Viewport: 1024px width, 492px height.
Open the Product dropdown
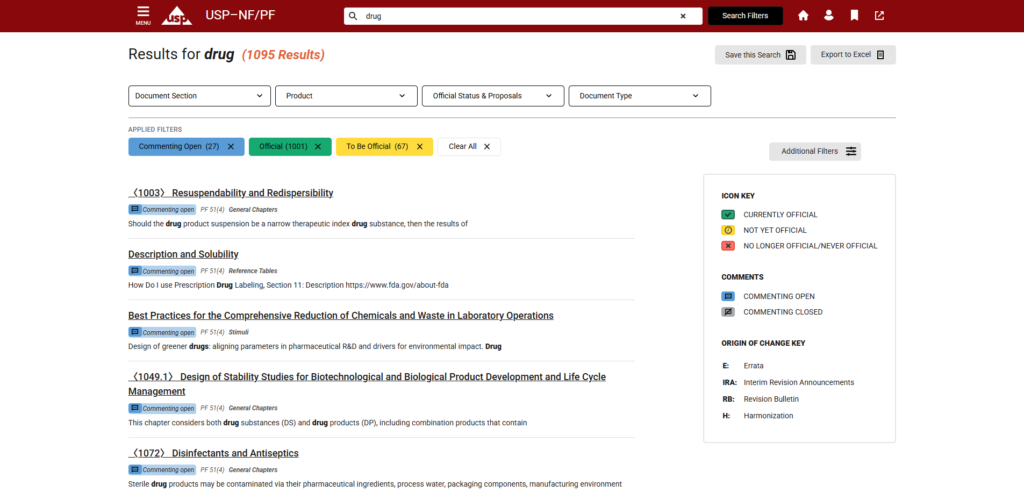point(346,96)
